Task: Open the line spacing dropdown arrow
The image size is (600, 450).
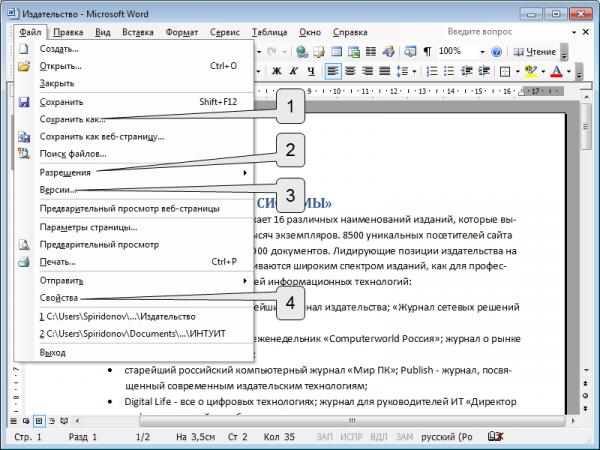Action: point(414,72)
